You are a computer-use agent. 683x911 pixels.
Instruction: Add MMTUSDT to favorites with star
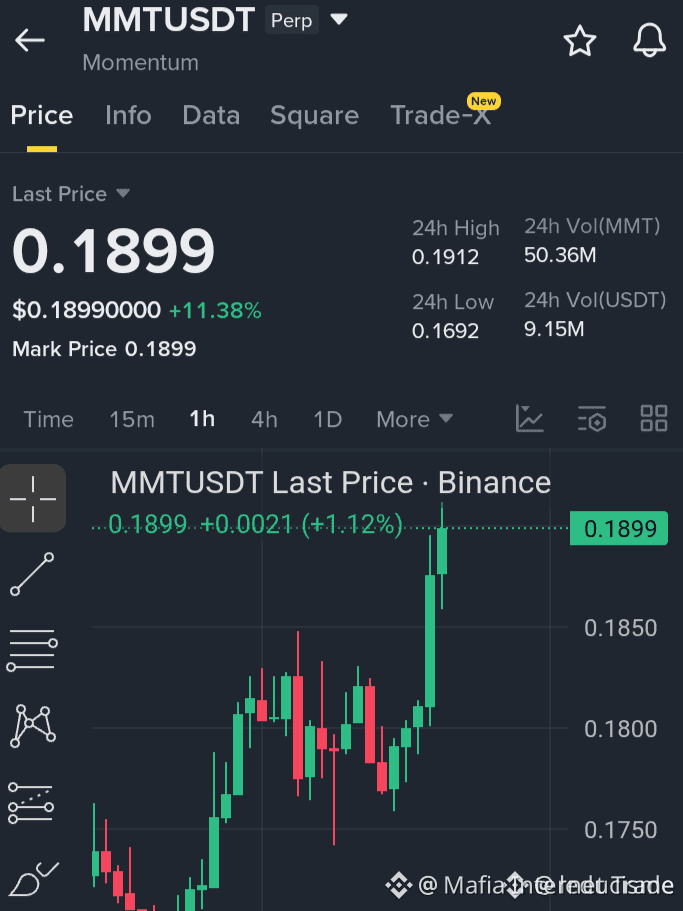[580, 41]
